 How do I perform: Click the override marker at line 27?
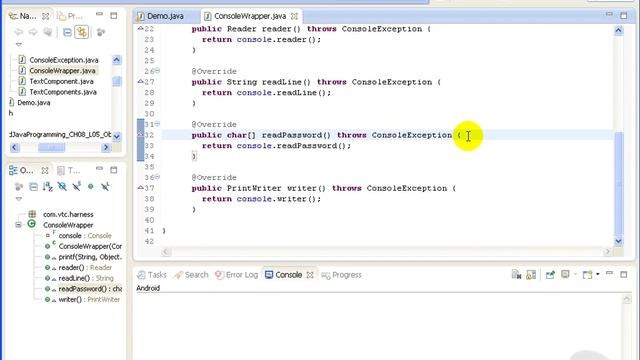140,81
